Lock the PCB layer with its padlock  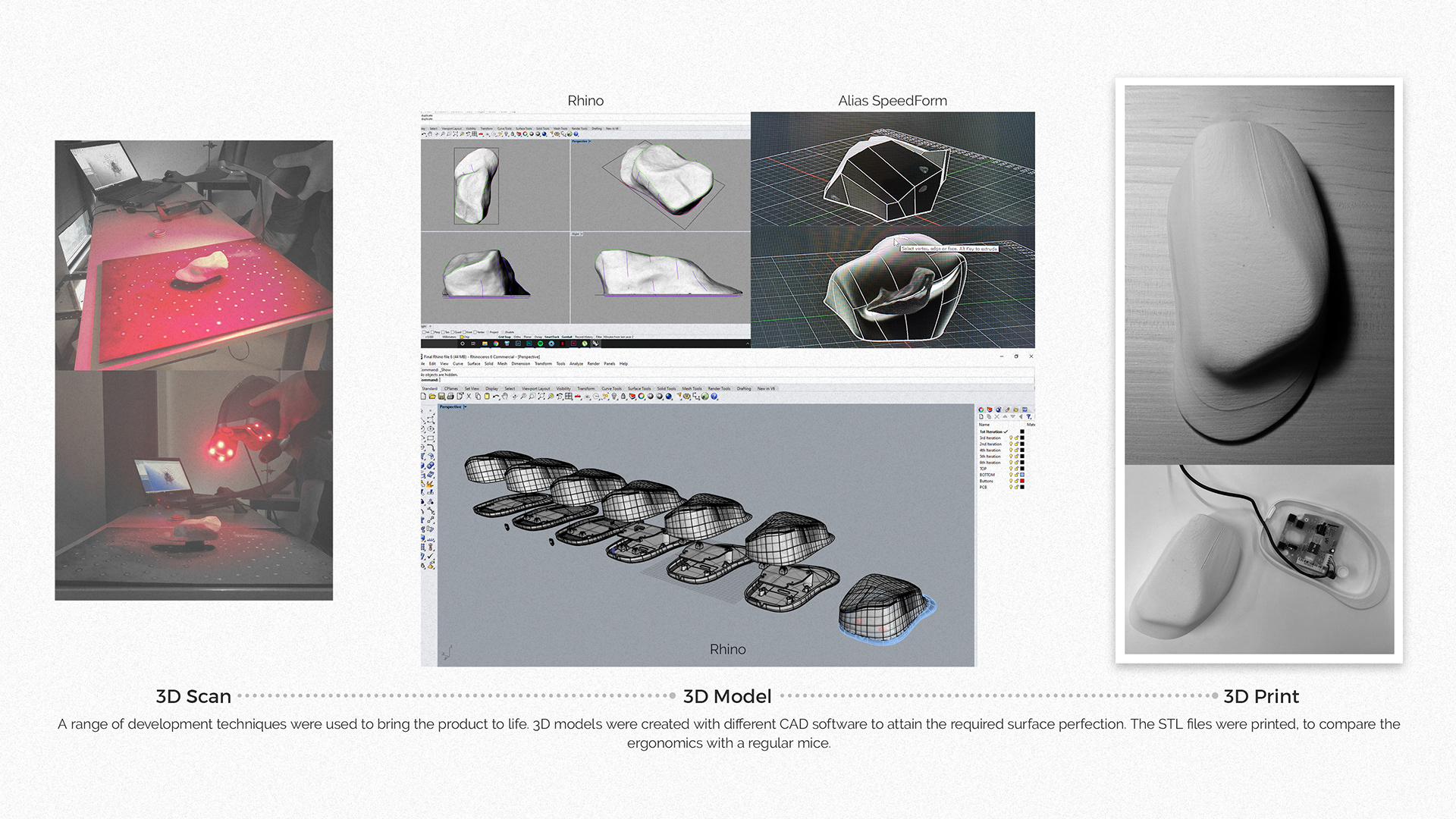pyautogui.click(x=1016, y=486)
